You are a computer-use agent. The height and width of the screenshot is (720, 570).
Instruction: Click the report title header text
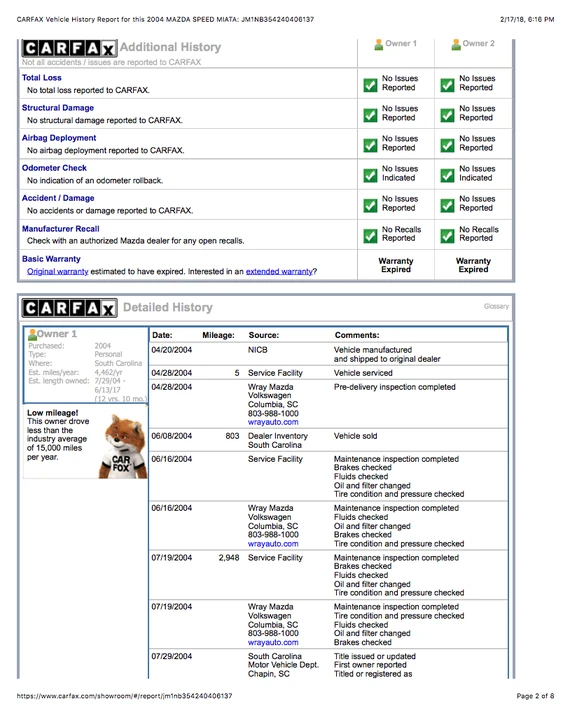pyautogui.click(x=165, y=19)
